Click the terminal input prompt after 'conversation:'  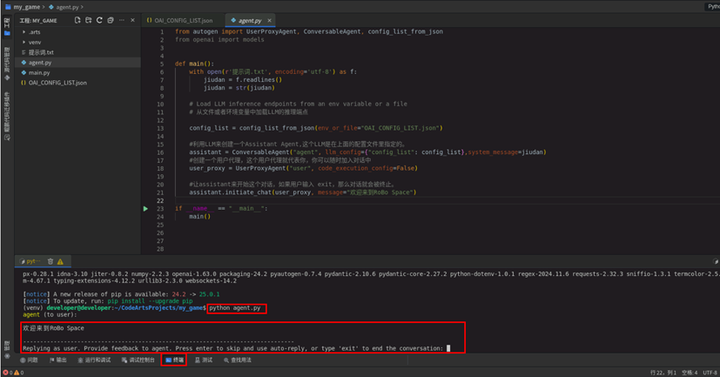[x=449, y=348]
